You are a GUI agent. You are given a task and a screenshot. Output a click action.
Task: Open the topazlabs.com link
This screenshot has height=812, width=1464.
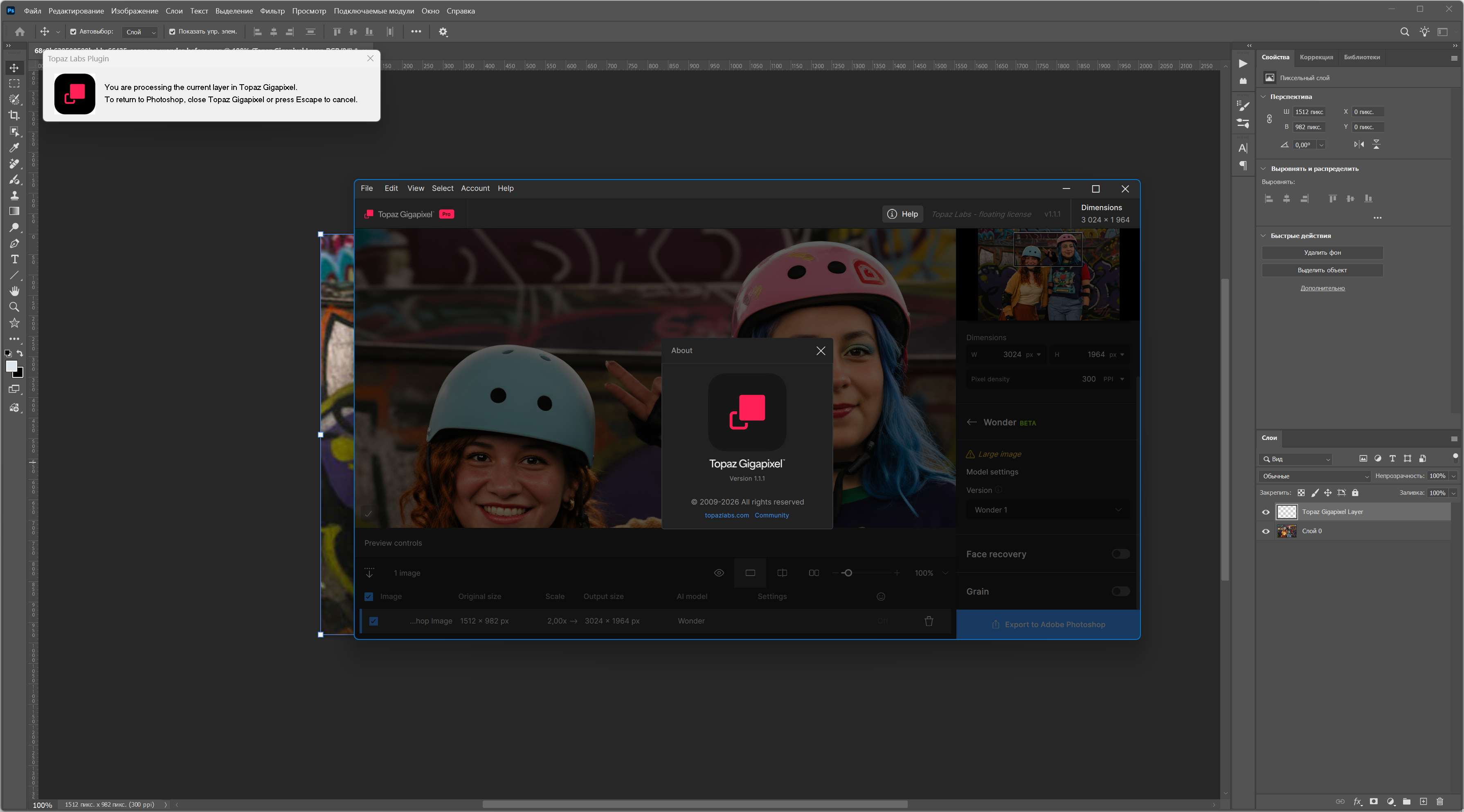coord(726,516)
